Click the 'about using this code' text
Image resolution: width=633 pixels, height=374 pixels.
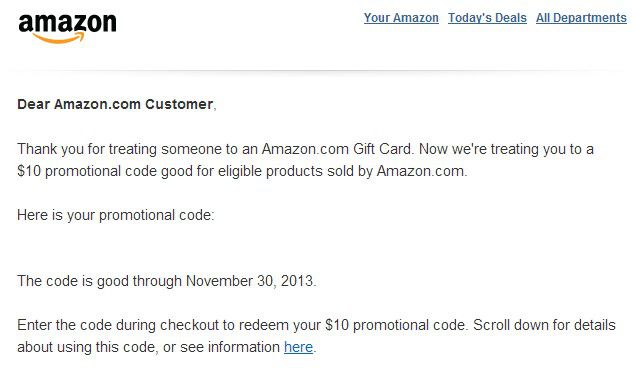pos(88,347)
